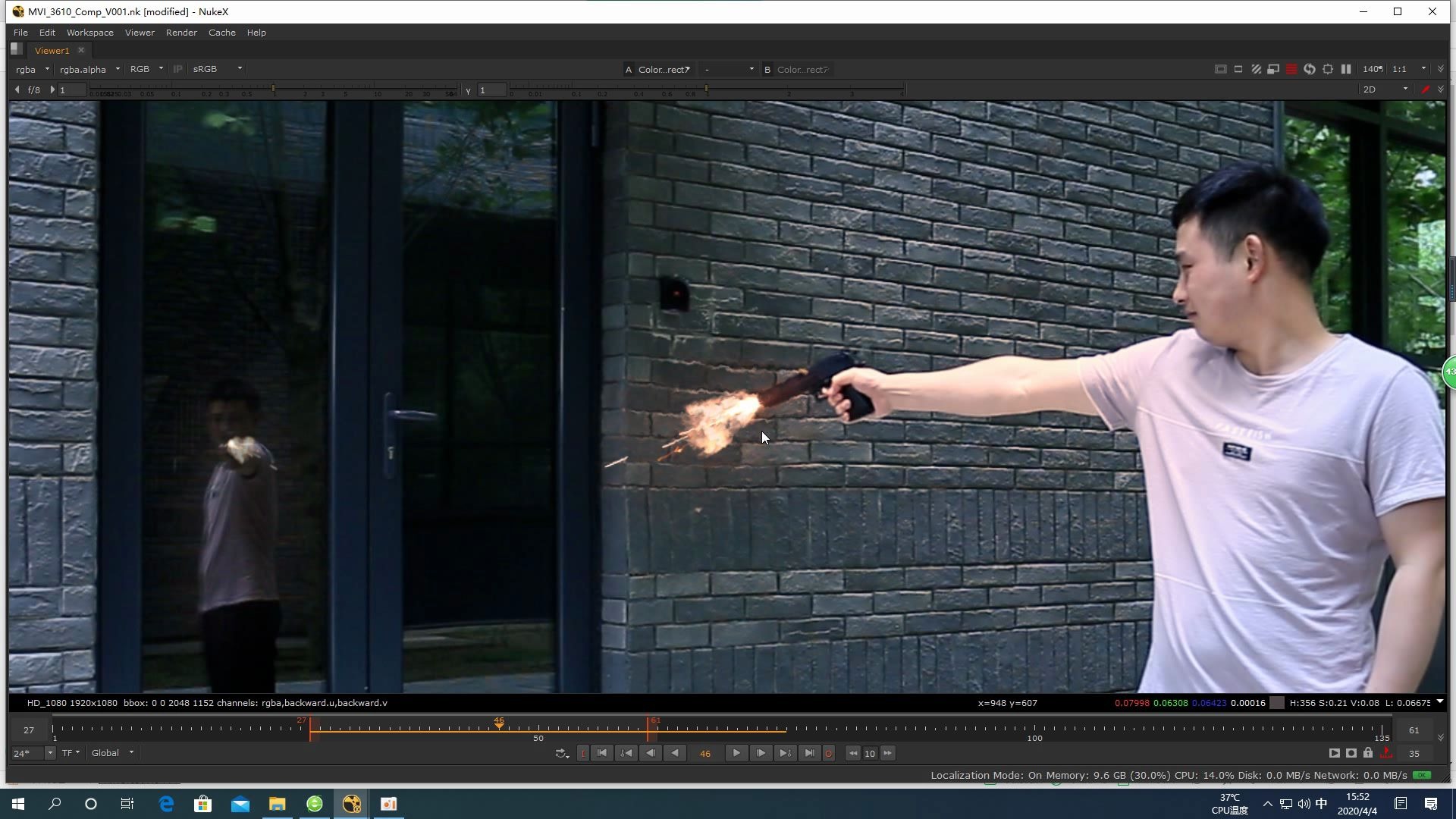Open the rgba channel layer dropdown

[x=32, y=69]
